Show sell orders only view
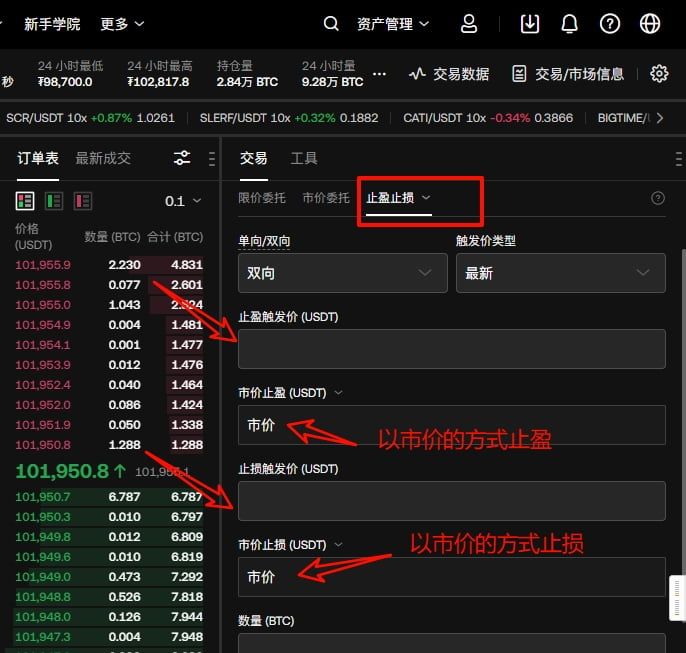This screenshot has width=686, height=653. (82, 201)
